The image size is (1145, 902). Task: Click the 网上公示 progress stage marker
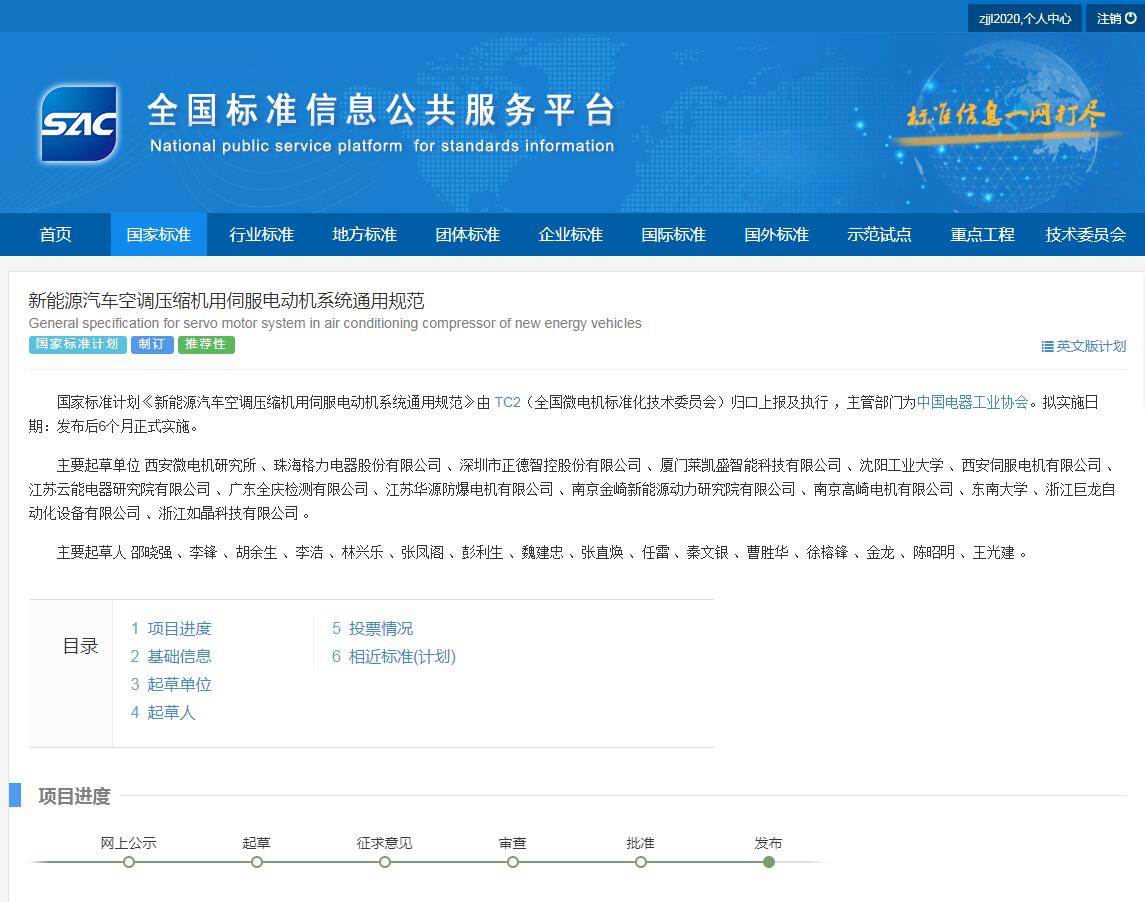(129, 861)
